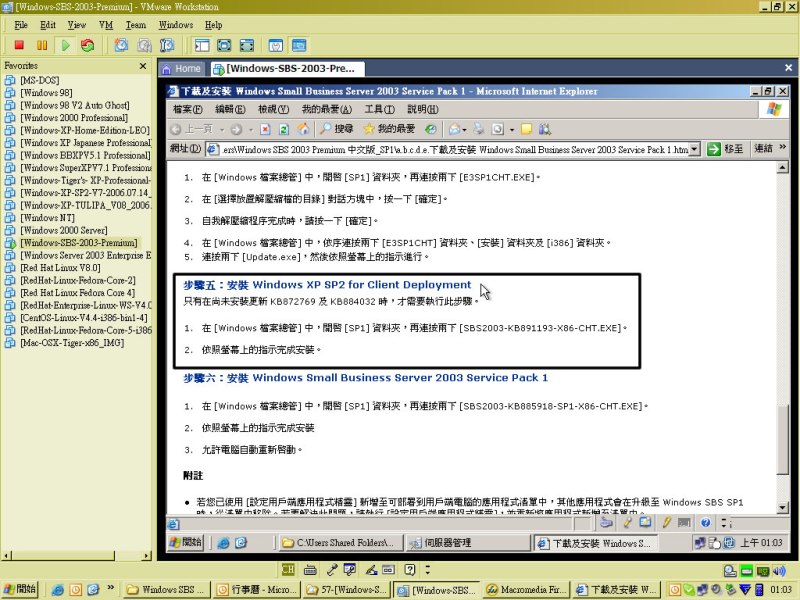Expand the IE address bar dropdown

[696, 149]
